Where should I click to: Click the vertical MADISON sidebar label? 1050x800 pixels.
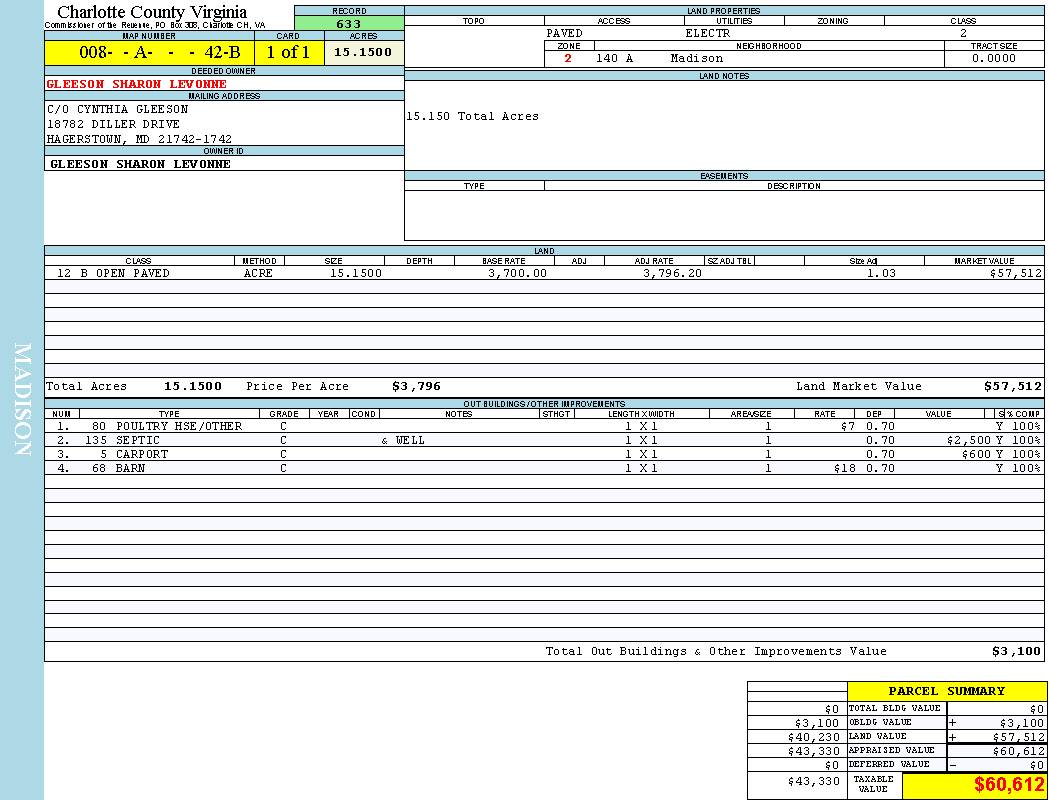click(x=22, y=400)
